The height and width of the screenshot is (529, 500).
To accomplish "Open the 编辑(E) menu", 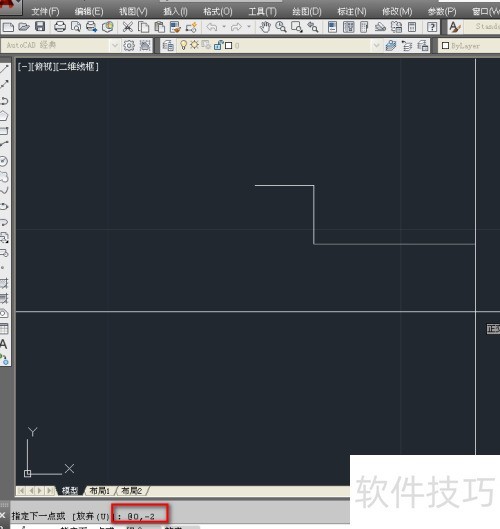I will click(89, 12).
